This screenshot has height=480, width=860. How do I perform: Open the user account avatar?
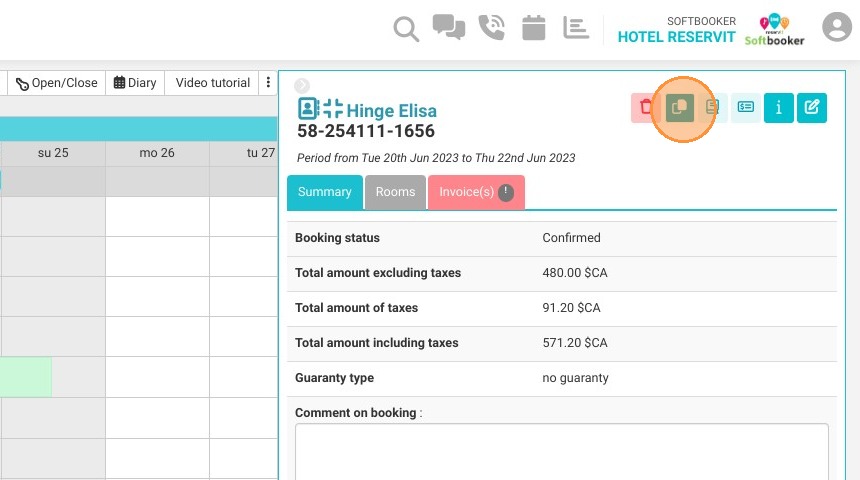(x=837, y=26)
